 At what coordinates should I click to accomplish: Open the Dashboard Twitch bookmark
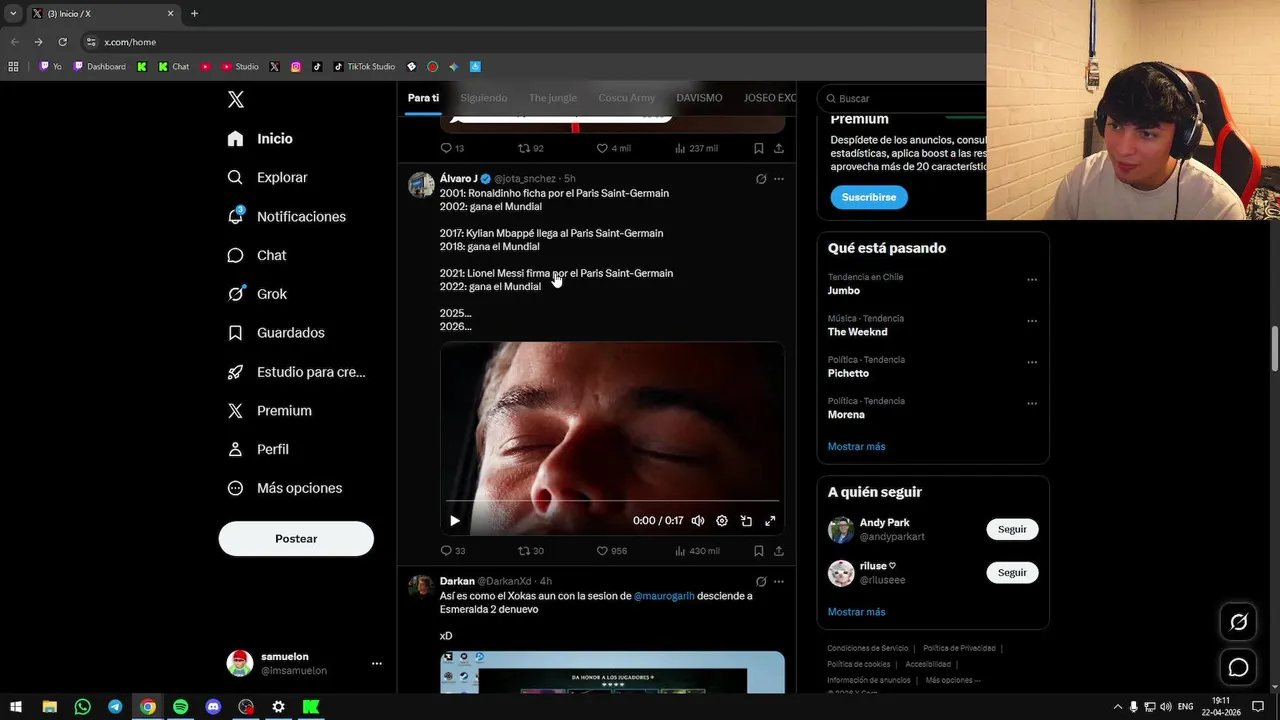tap(99, 67)
